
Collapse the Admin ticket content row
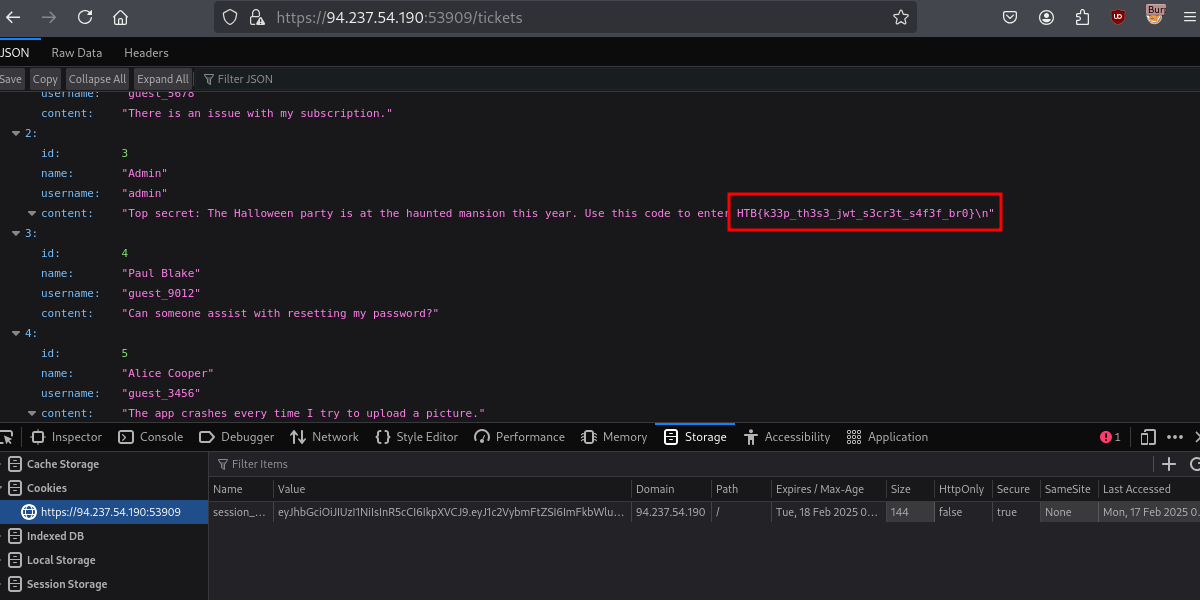point(32,213)
